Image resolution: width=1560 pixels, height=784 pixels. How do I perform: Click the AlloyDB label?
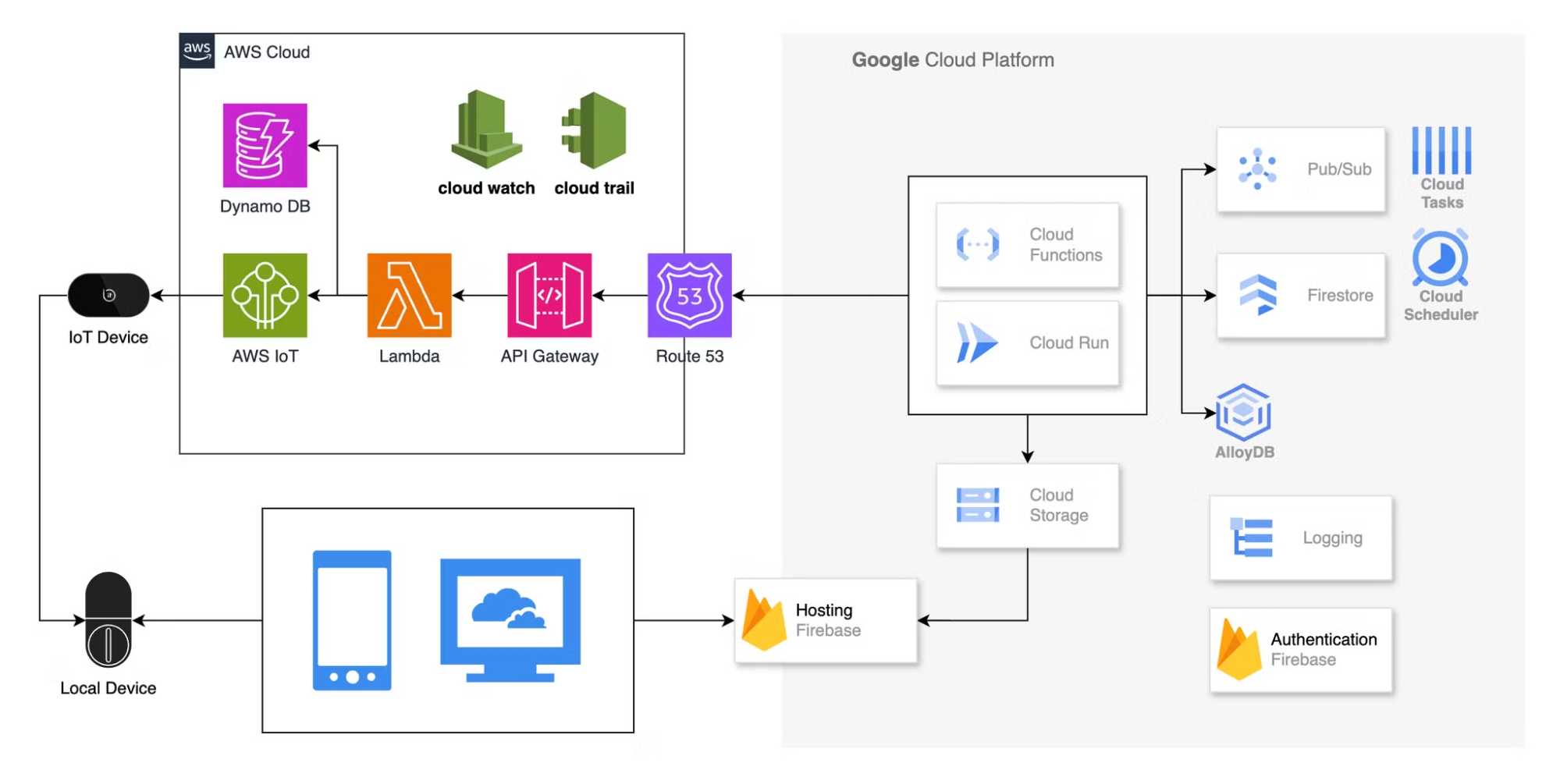pyautogui.click(x=1245, y=452)
